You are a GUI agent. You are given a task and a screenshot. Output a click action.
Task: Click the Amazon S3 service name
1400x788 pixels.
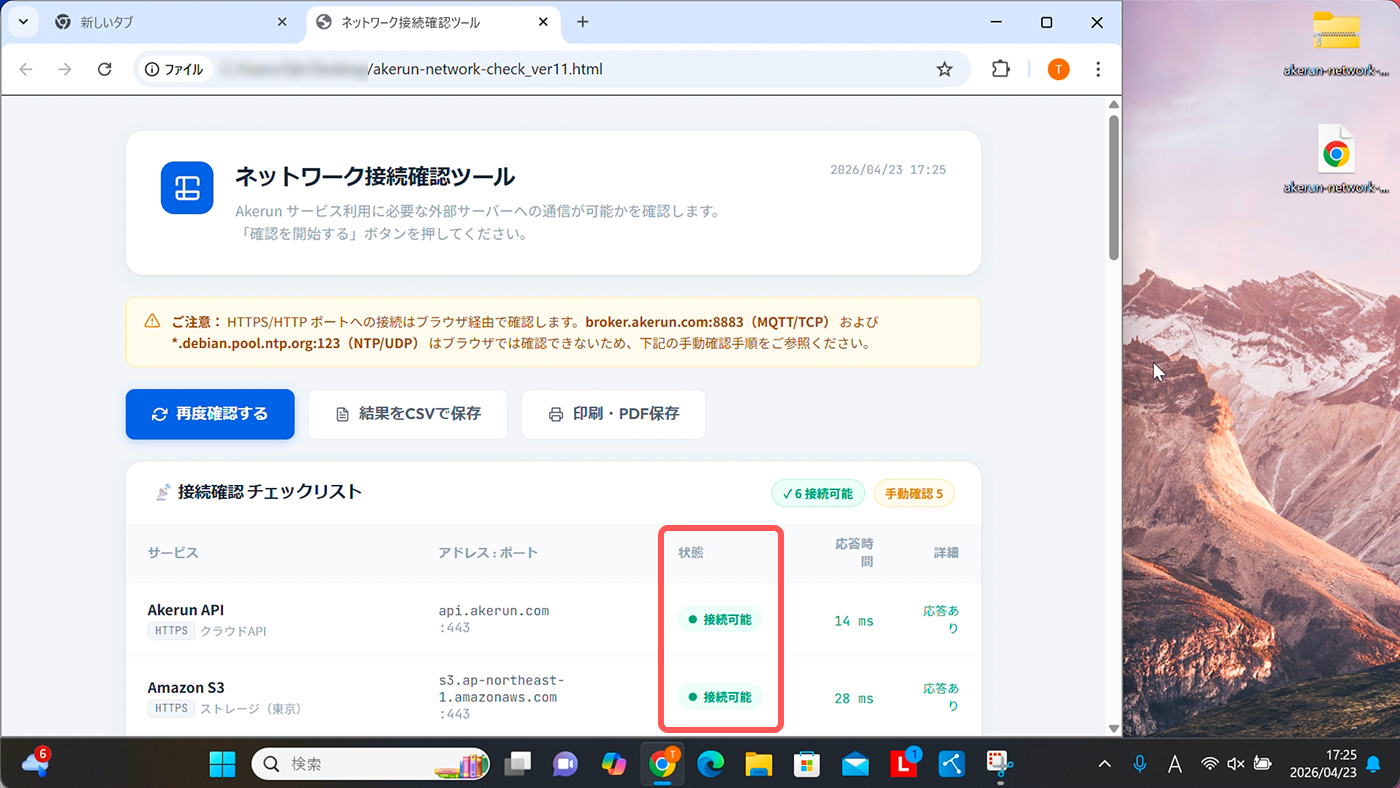(x=186, y=687)
